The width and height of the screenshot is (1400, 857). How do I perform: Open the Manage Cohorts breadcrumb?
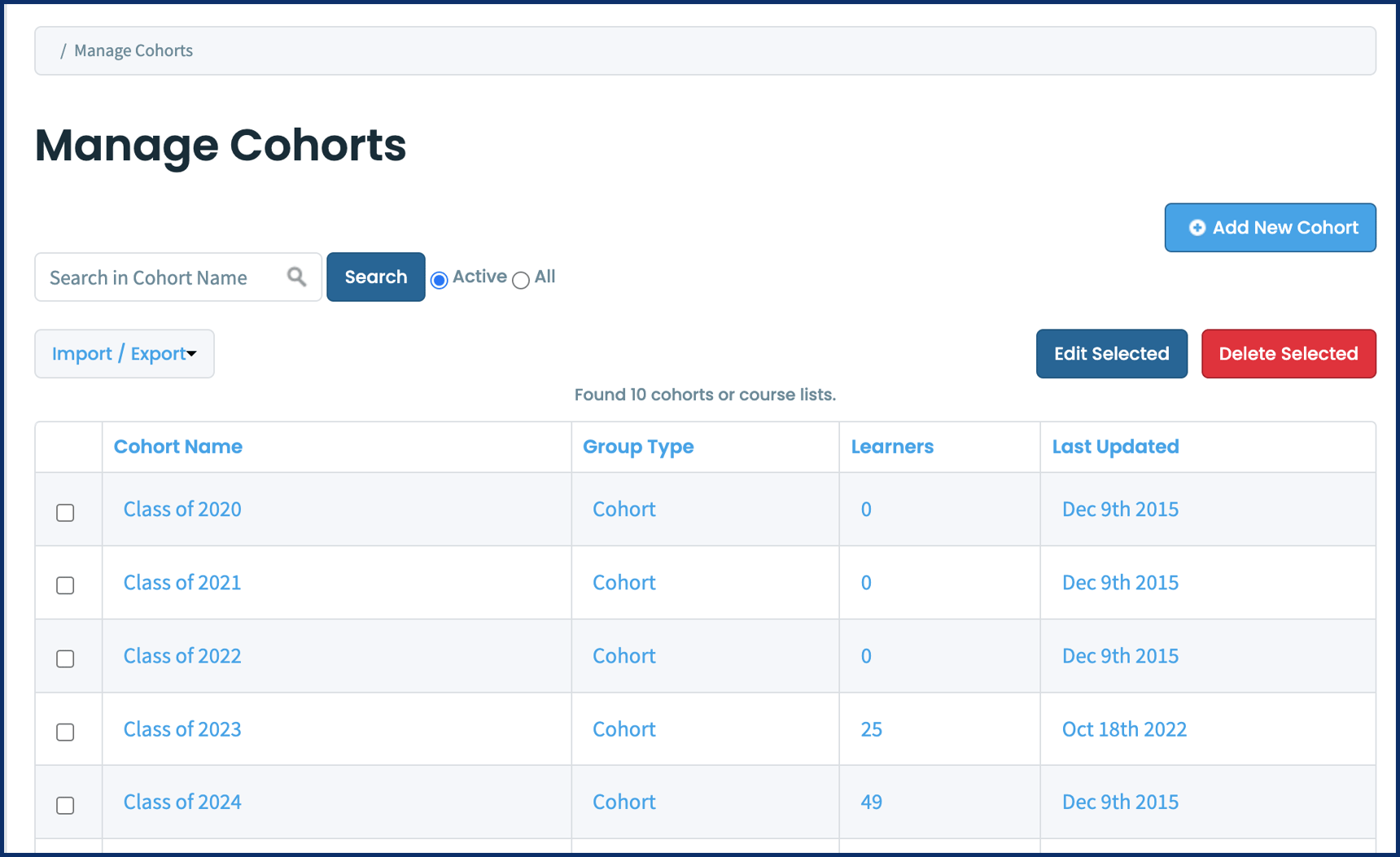pyautogui.click(x=133, y=50)
